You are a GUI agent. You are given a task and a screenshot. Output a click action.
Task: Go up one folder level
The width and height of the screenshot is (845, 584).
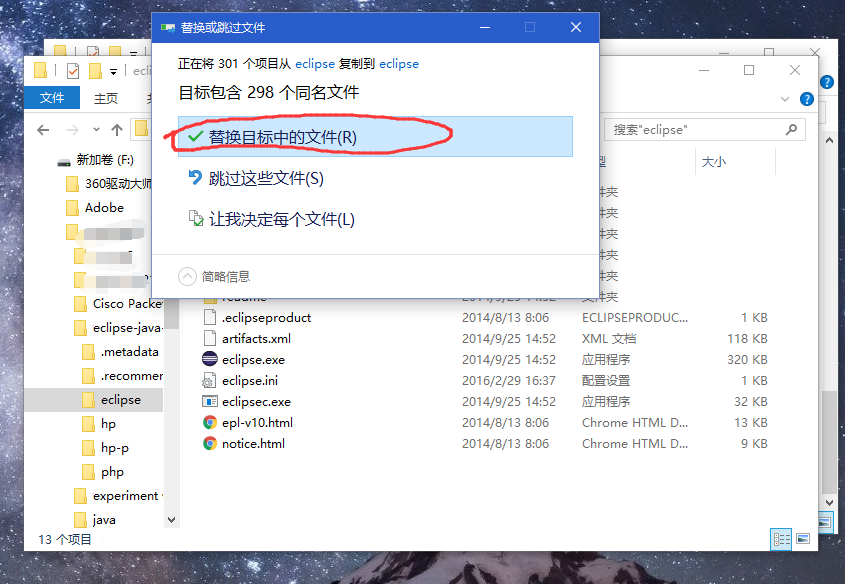(117, 129)
